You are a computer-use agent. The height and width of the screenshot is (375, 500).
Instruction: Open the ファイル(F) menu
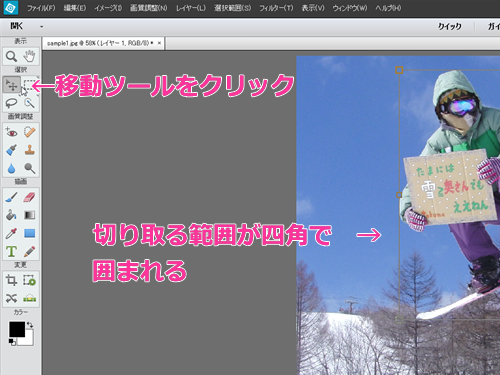41,8
